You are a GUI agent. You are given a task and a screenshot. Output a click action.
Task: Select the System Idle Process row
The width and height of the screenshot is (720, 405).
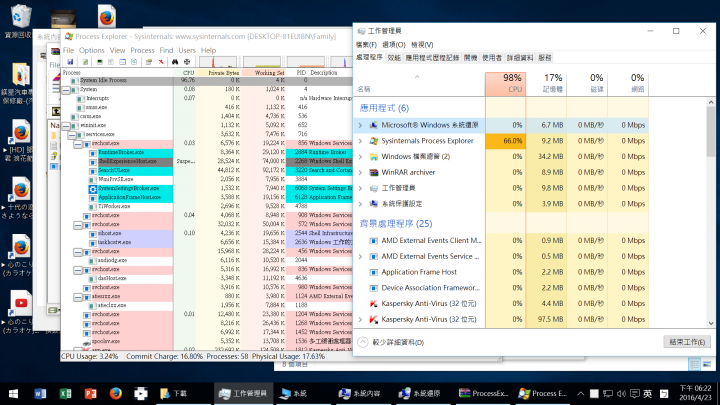pyautogui.click(x=207, y=80)
